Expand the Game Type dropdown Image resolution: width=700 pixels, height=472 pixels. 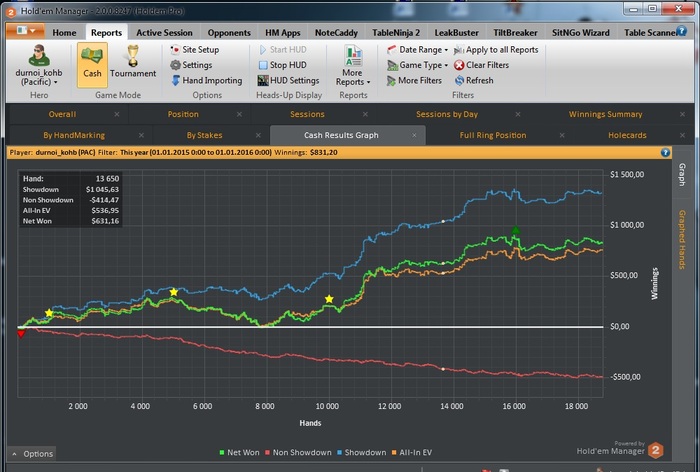pyautogui.click(x=421, y=65)
